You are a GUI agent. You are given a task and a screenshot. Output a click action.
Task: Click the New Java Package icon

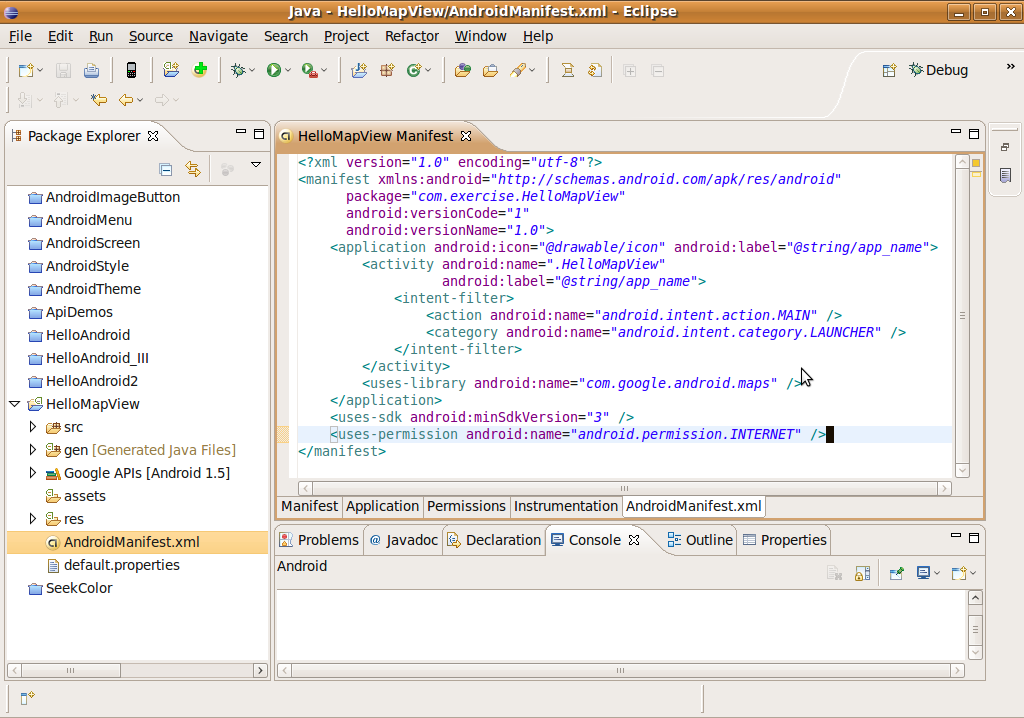387,71
